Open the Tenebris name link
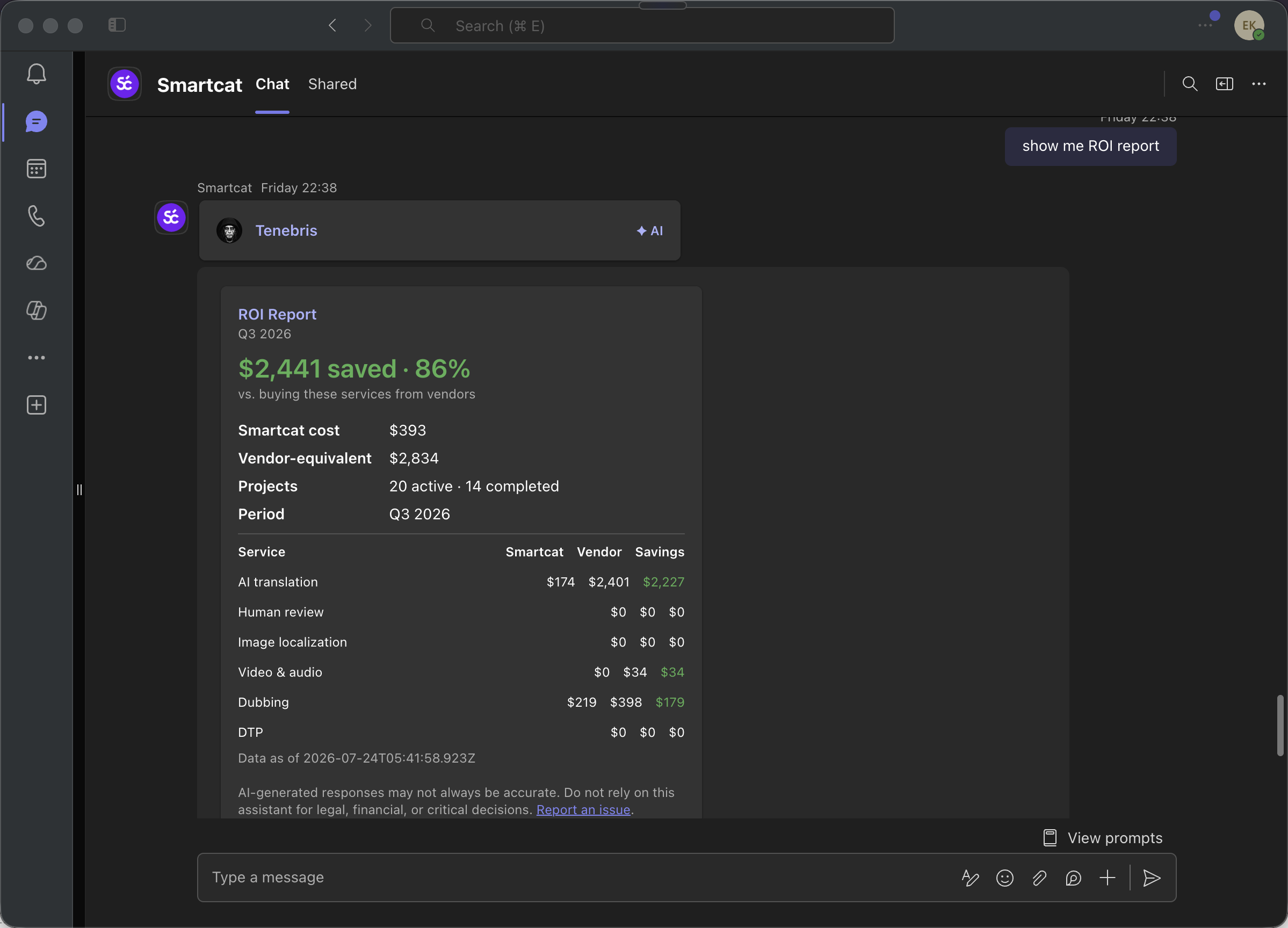This screenshot has height=928, width=1288. click(286, 230)
